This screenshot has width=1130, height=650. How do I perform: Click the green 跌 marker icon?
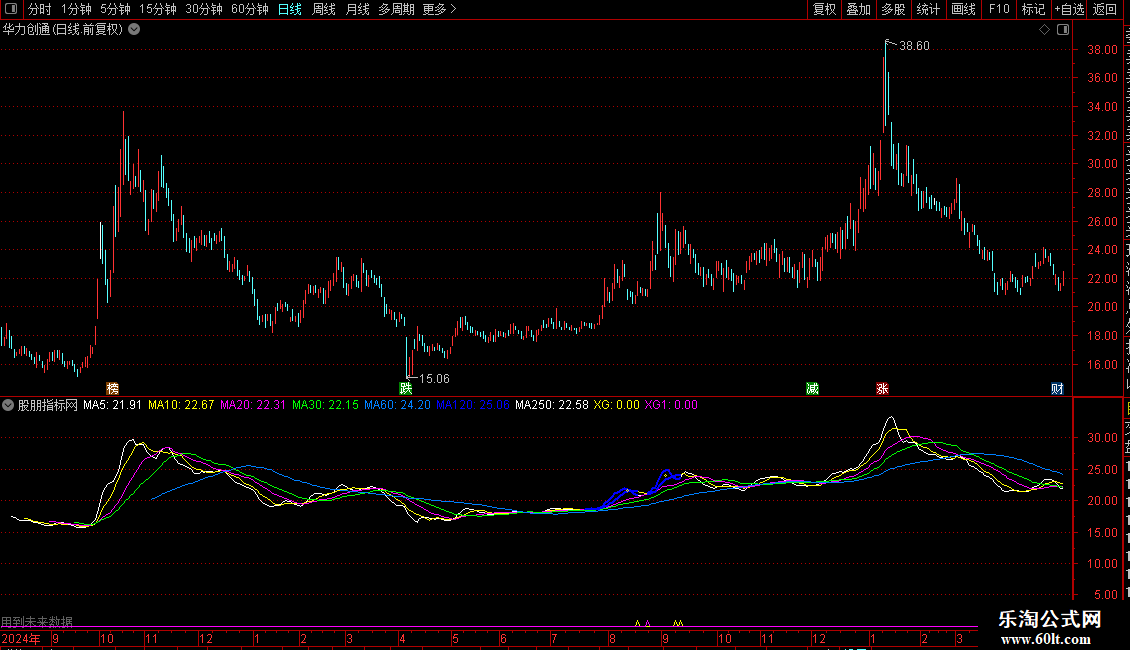406,388
